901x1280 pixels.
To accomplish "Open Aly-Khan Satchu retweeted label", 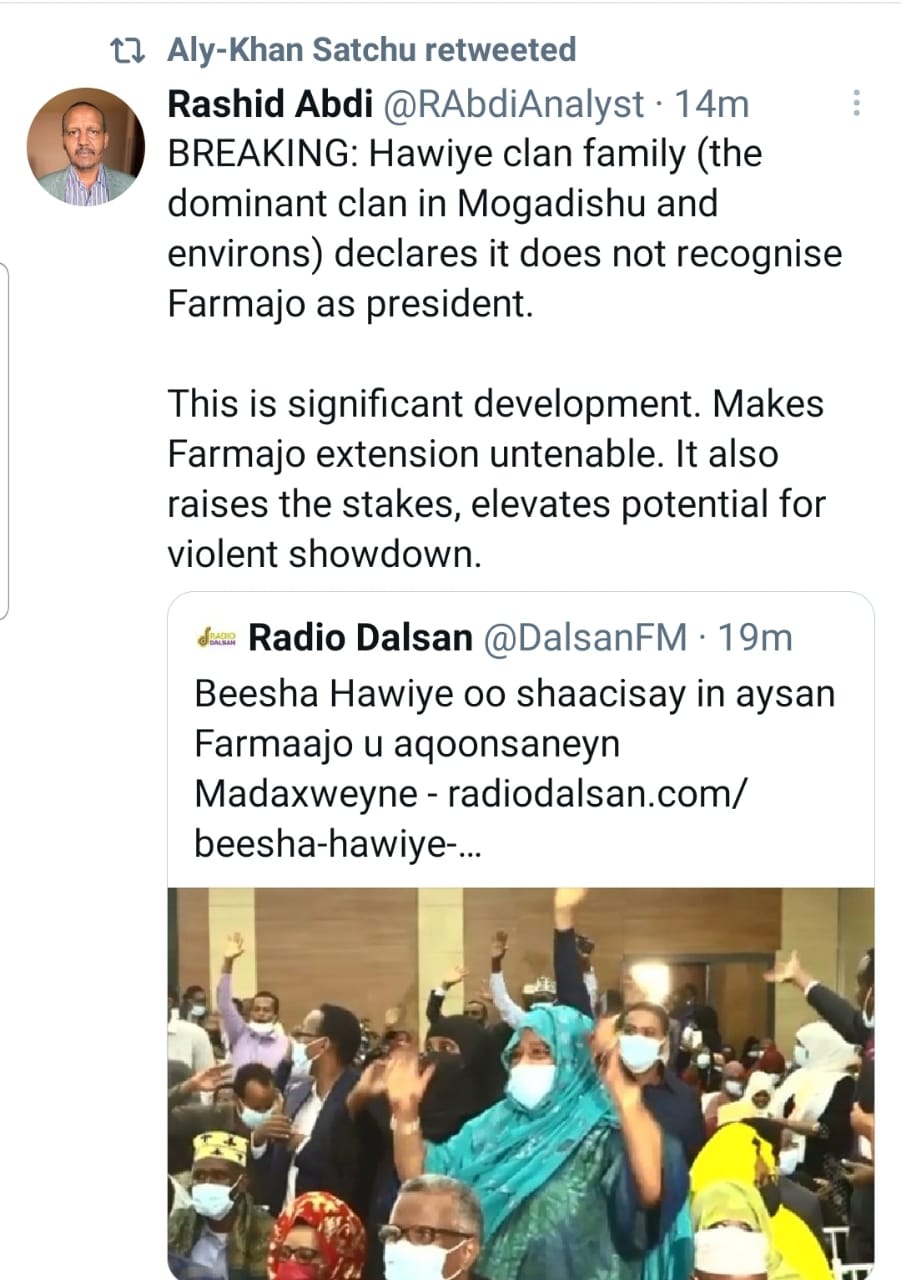I will pyautogui.click(x=371, y=50).
